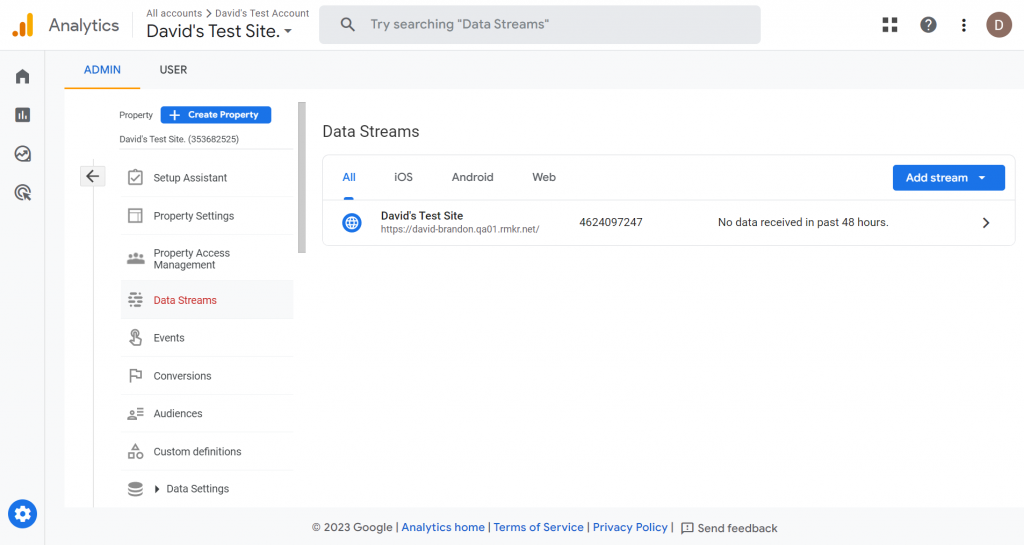Screen dimensions: 1024x545
Task: Click the Create Property button
Action: click(216, 115)
